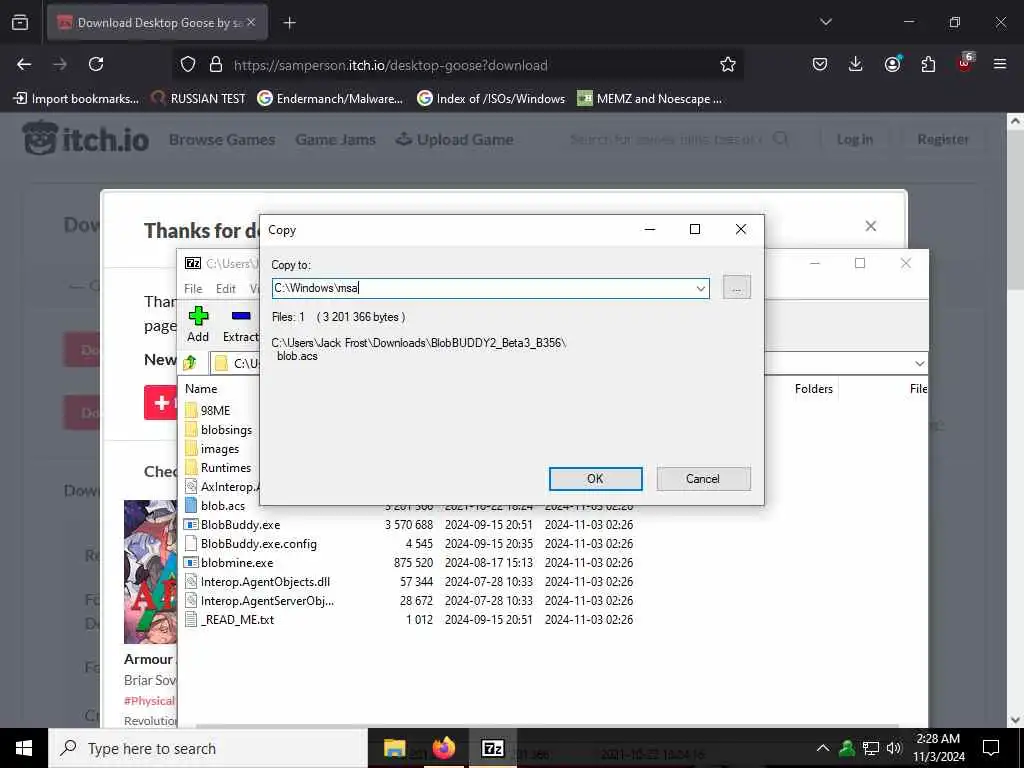The image size is (1024, 768).
Task: Close the itch.io Thanks popup
Action: pos(871,226)
